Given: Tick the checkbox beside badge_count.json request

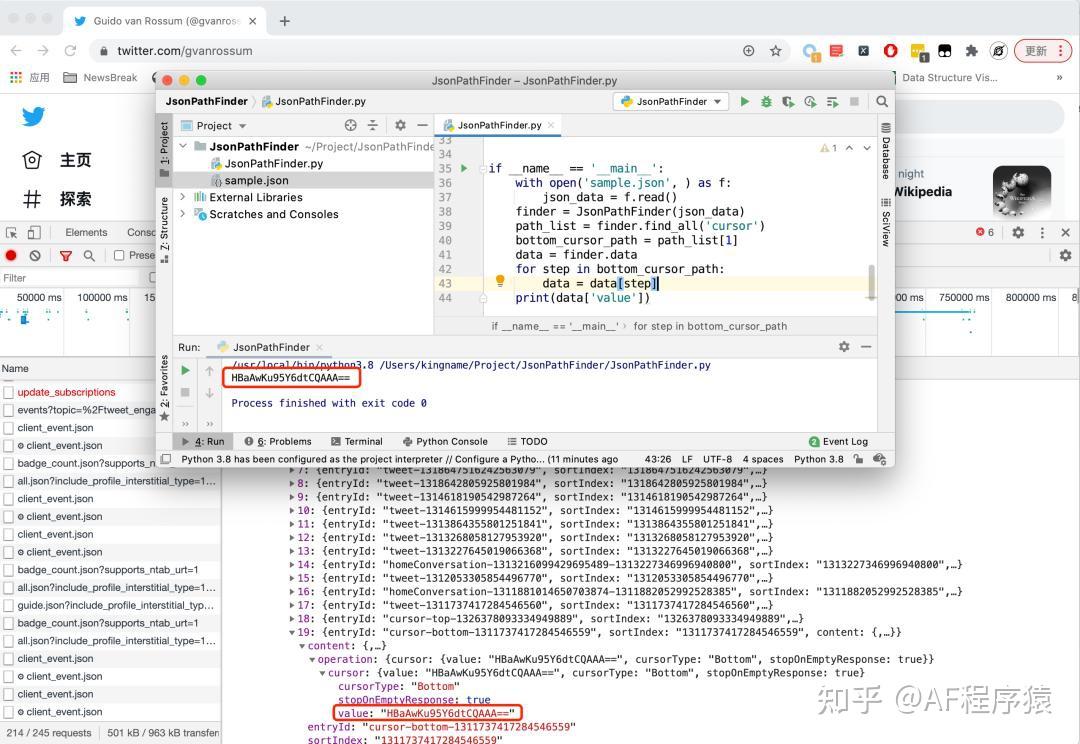Looking at the screenshot, I should [9, 463].
